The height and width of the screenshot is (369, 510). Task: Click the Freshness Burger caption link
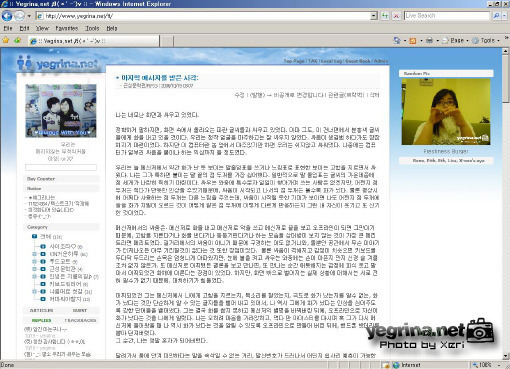(446, 151)
